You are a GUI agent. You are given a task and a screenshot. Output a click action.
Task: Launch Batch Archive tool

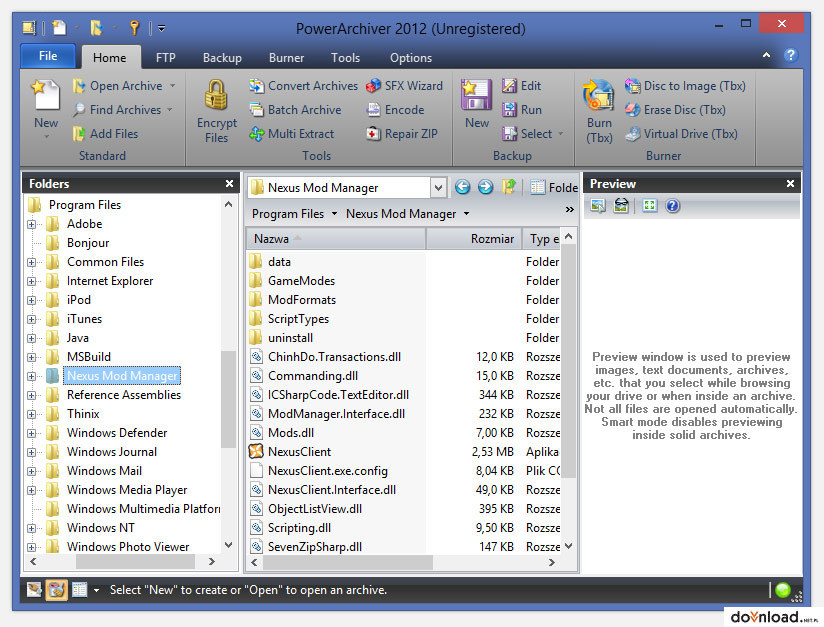[295, 110]
